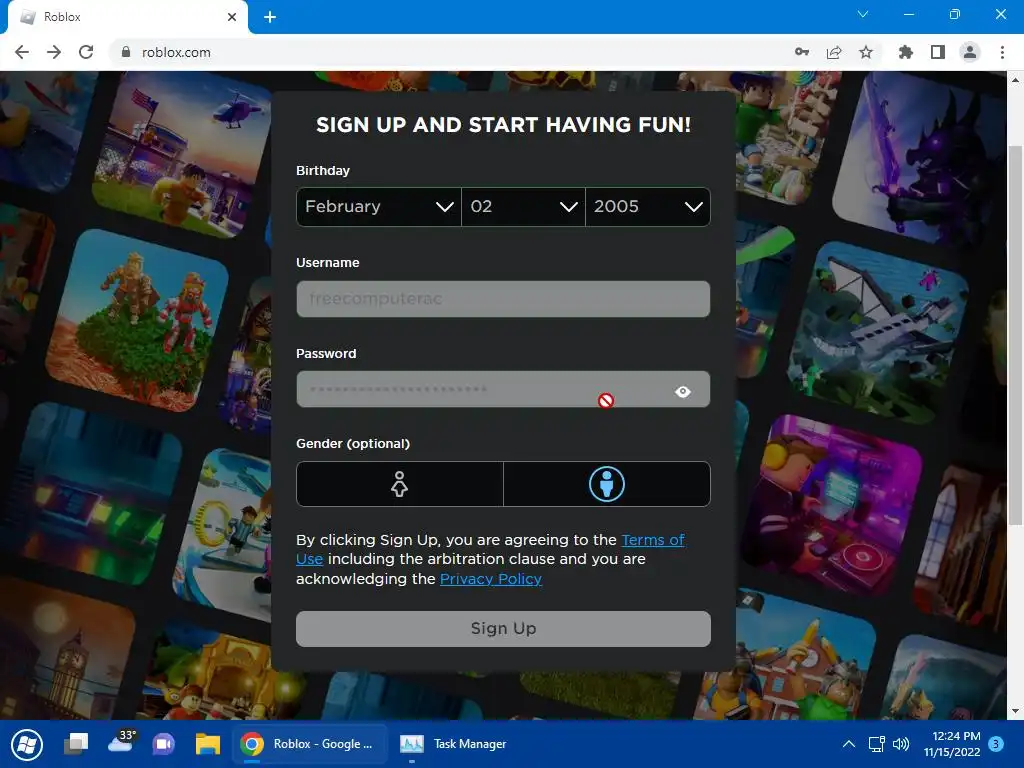Viewport: 1024px width, 768px height.
Task: Open Task View on the taskbar
Action: (76, 744)
